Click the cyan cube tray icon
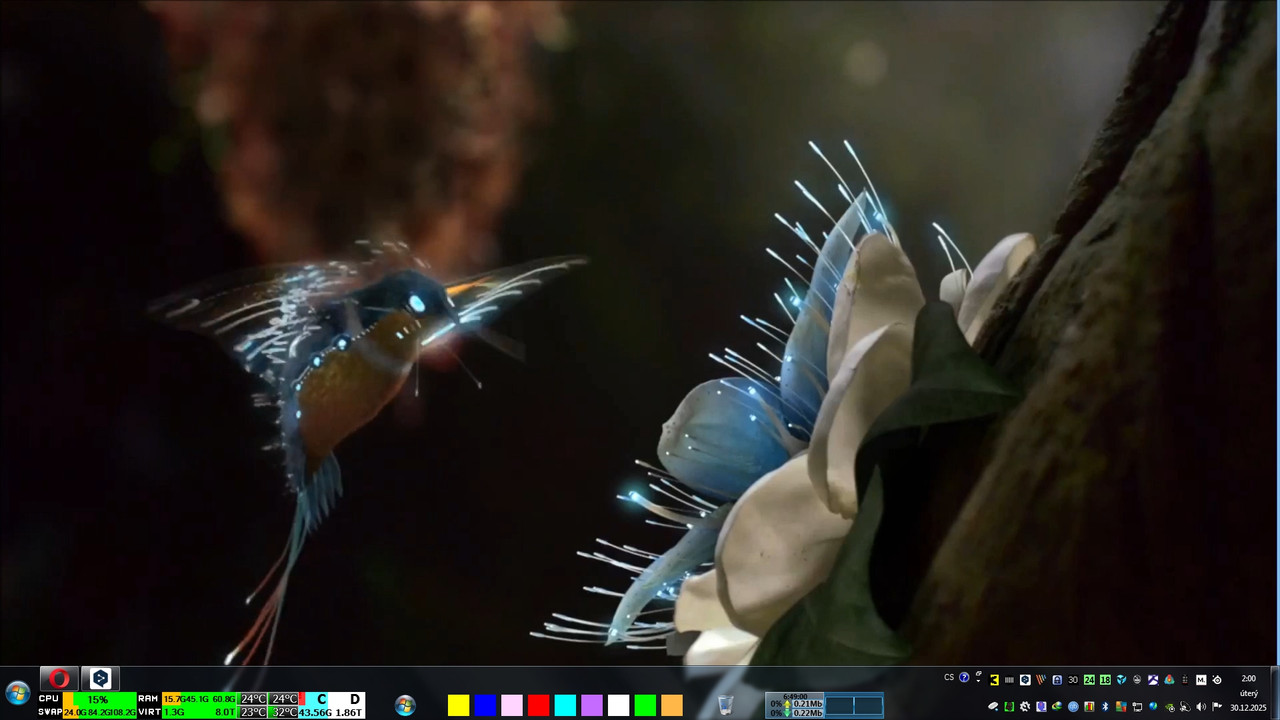The image size is (1280, 720). (x=1121, y=680)
